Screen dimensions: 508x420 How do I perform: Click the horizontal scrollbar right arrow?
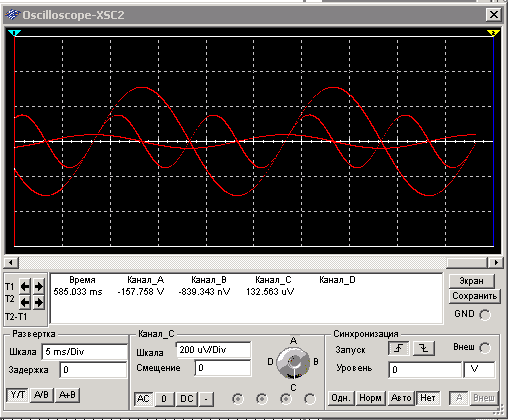coord(496,263)
